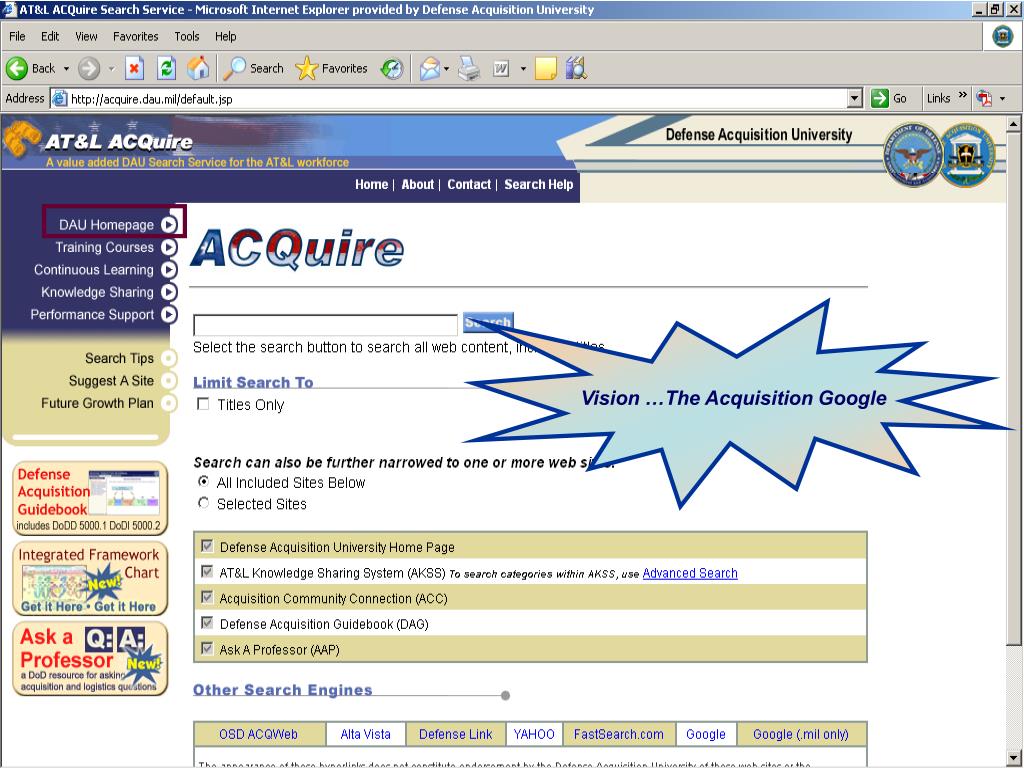This screenshot has height=768, width=1024.
Task: Click the DAU Homepage arrow icon
Action: (168, 225)
